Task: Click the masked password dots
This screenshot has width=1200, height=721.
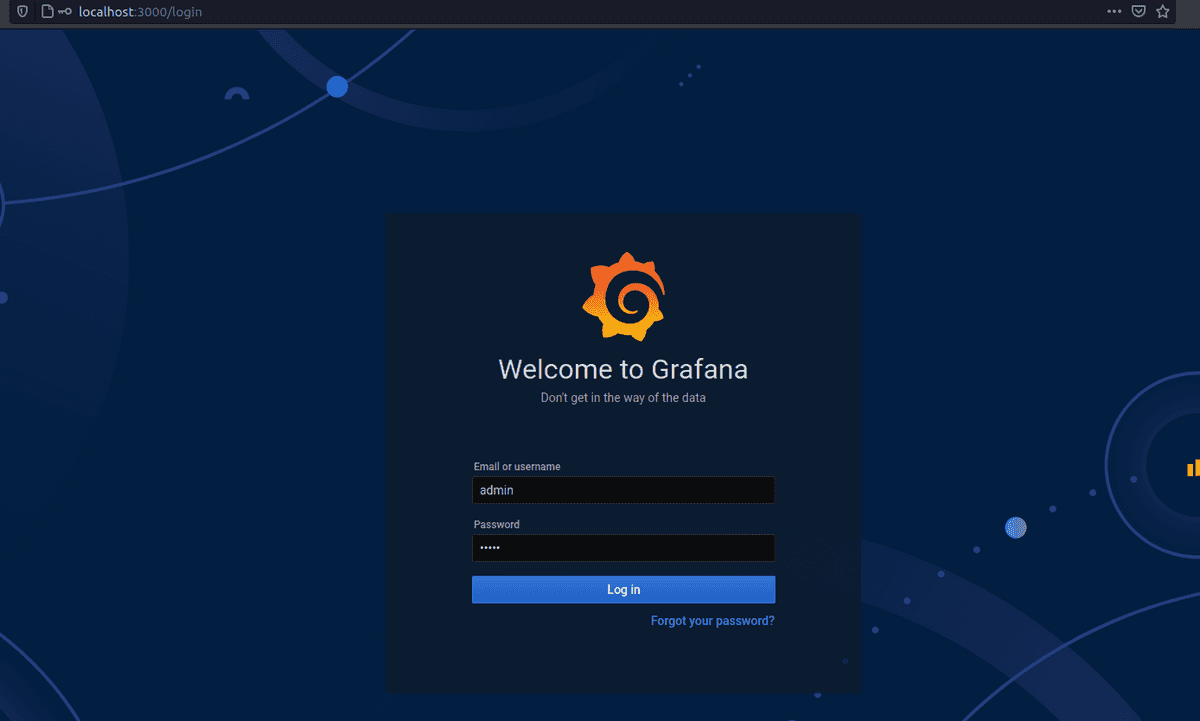Action: pos(490,548)
